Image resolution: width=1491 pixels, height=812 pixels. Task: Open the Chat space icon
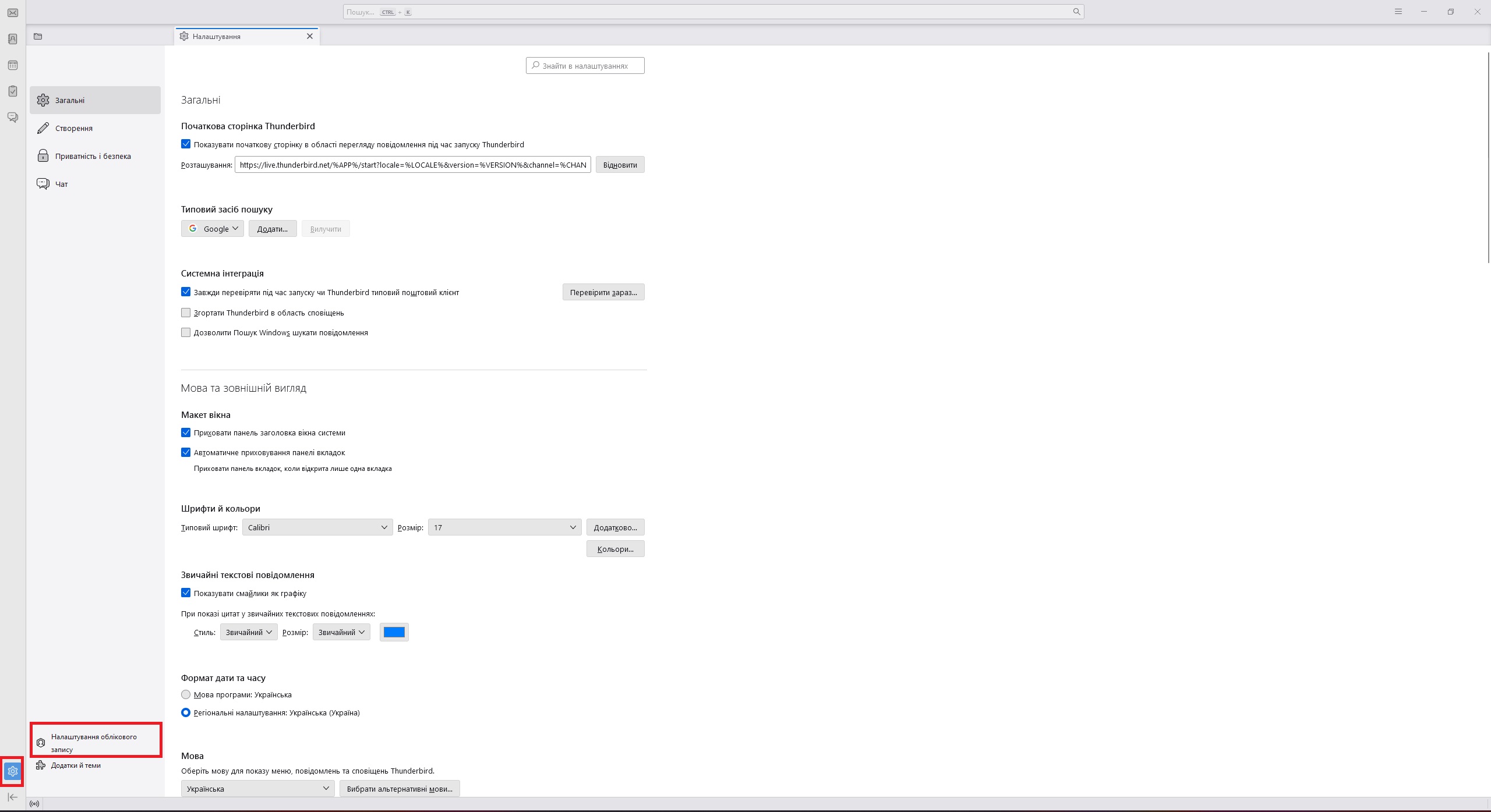(x=13, y=118)
